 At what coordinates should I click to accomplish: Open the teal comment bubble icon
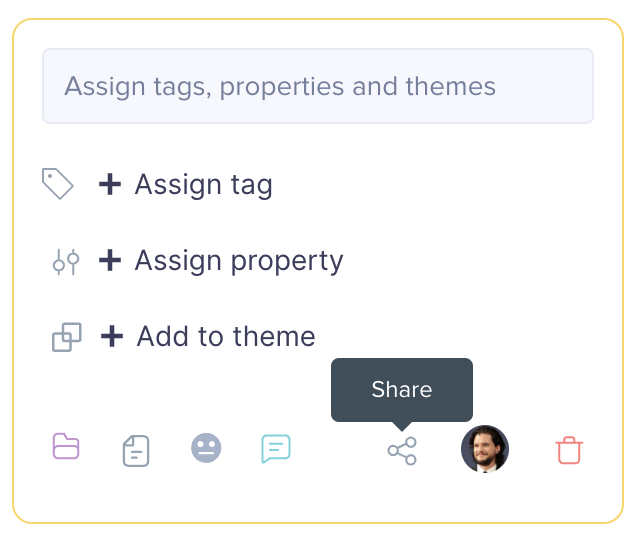276,448
